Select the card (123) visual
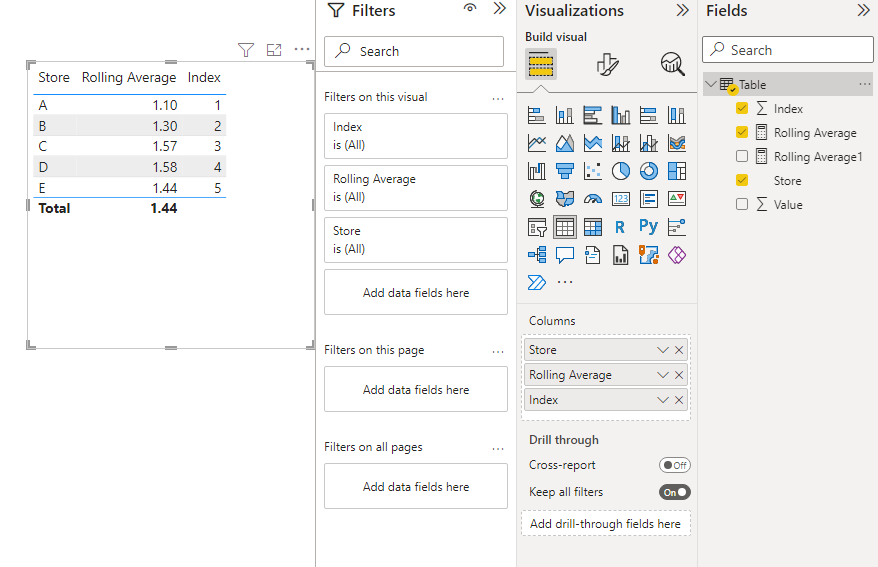This screenshot has height=567, width=878. 620,199
